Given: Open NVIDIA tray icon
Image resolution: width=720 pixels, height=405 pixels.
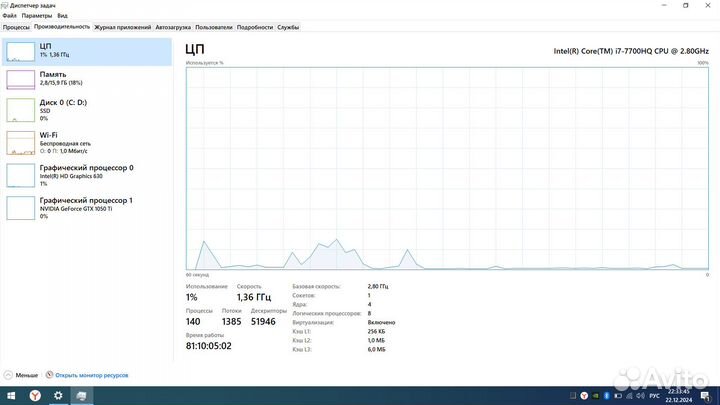Looking at the screenshot, I should 596,396.
